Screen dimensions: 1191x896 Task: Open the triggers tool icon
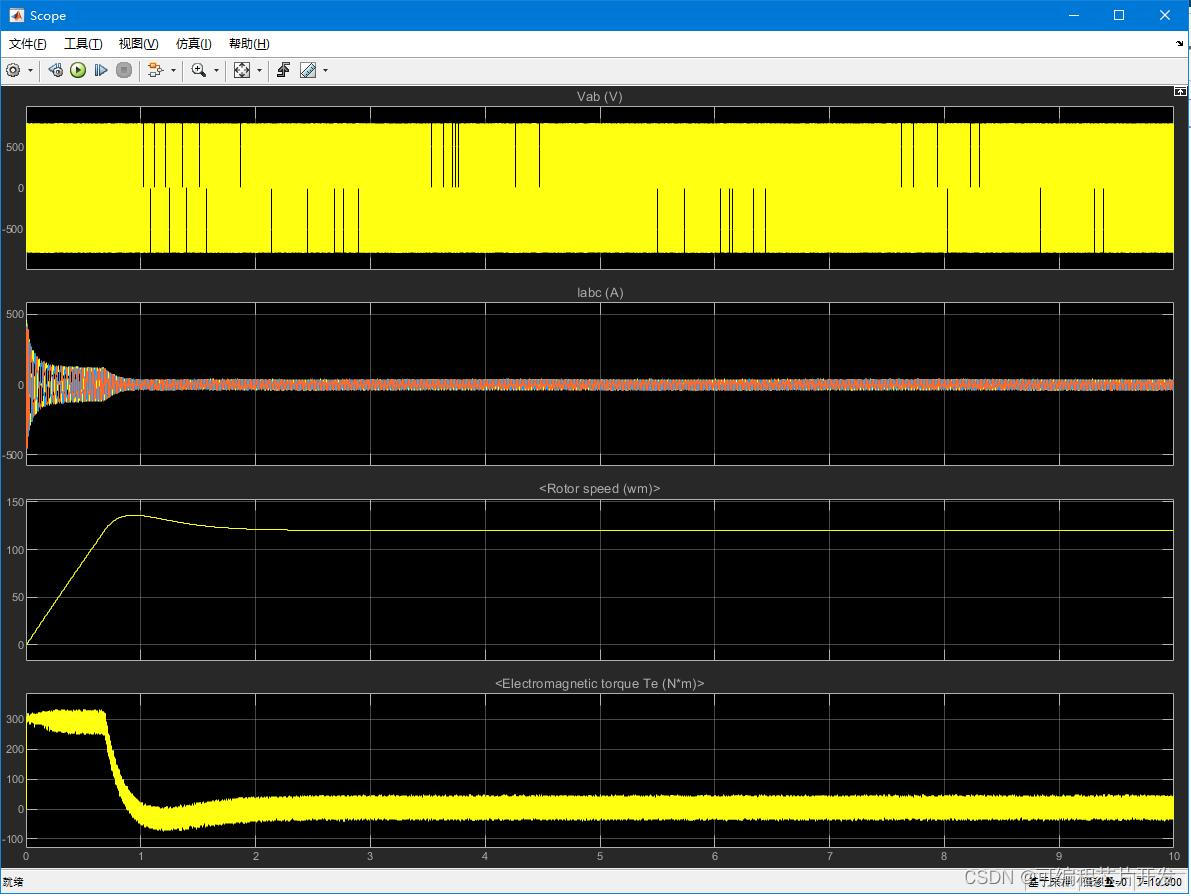click(x=283, y=71)
